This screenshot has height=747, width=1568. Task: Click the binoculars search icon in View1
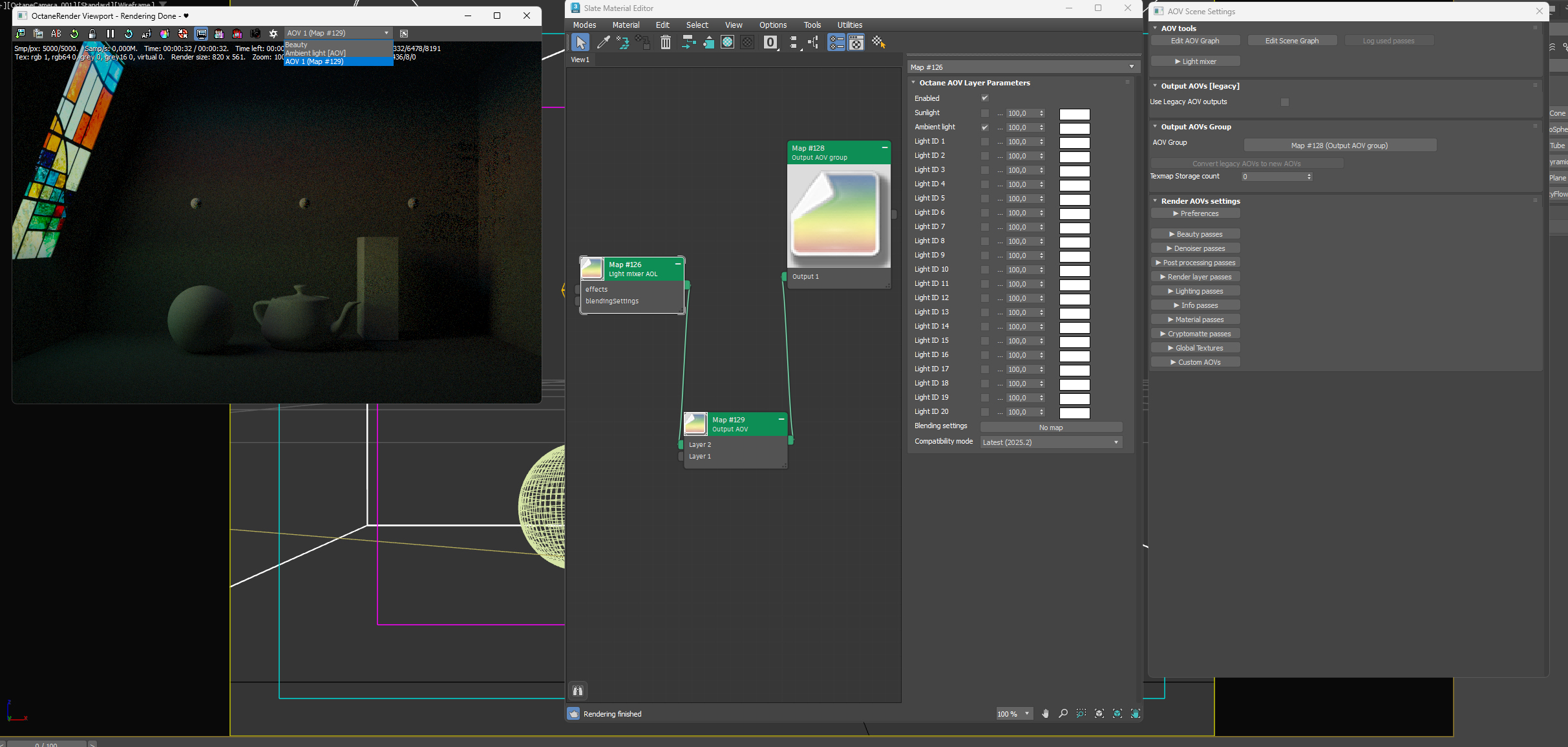coord(578,691)
